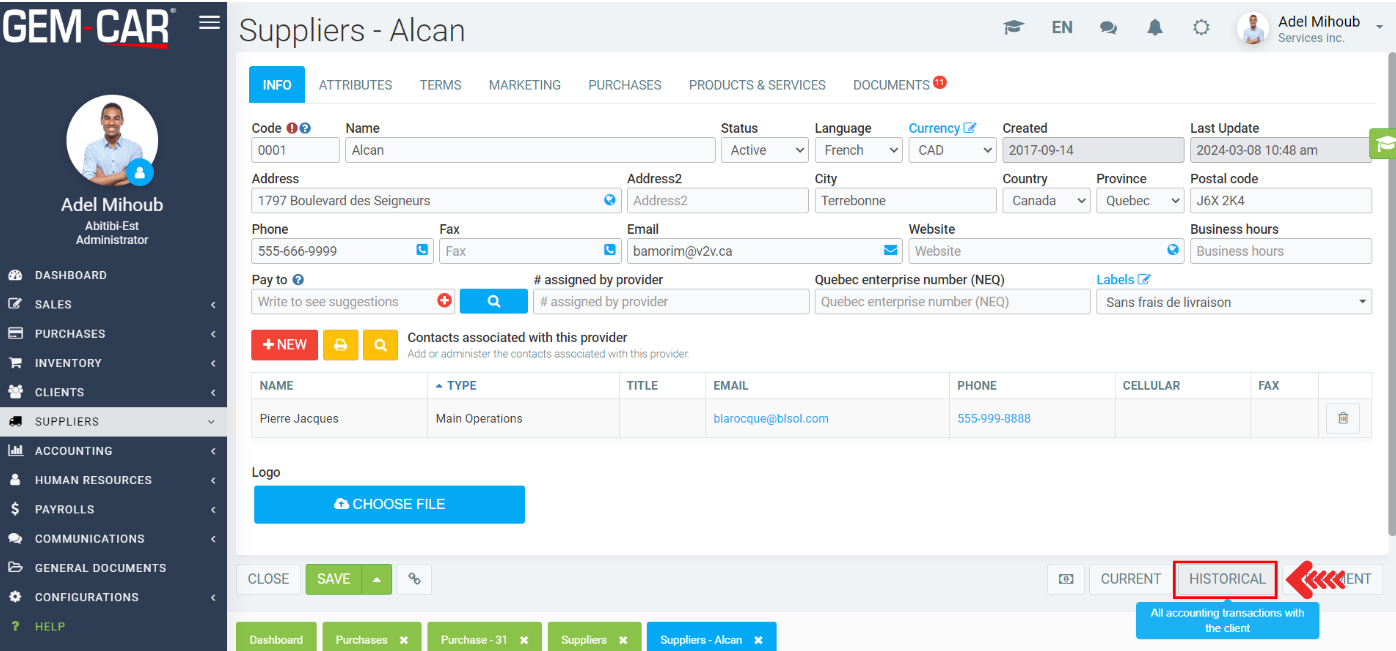This screenshot has width=1396, height=651.
Task: Click the yellow search contacts icon
Action: coord(380,345)
